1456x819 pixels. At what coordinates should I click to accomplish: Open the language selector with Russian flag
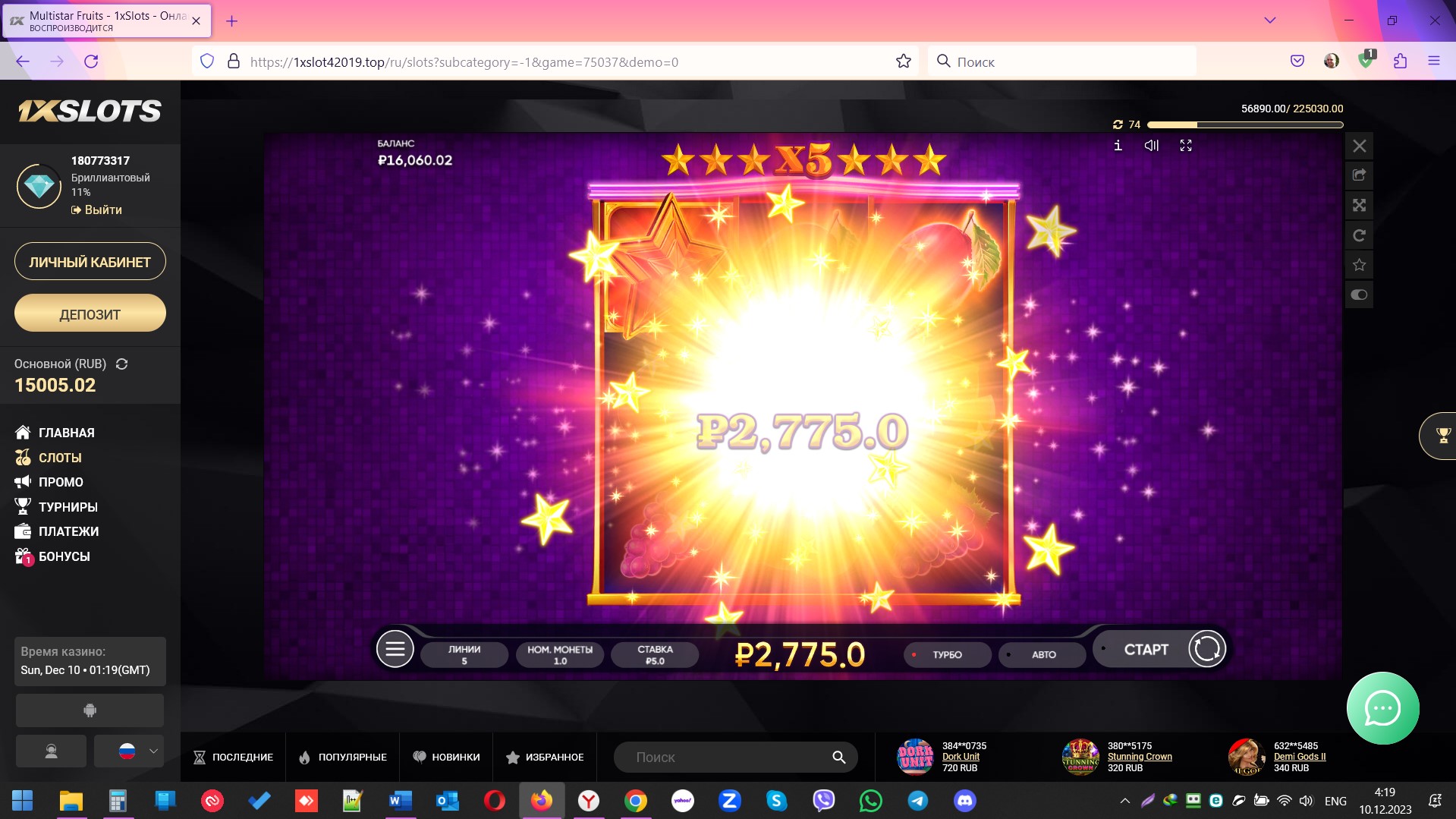[x=129, y=751]
